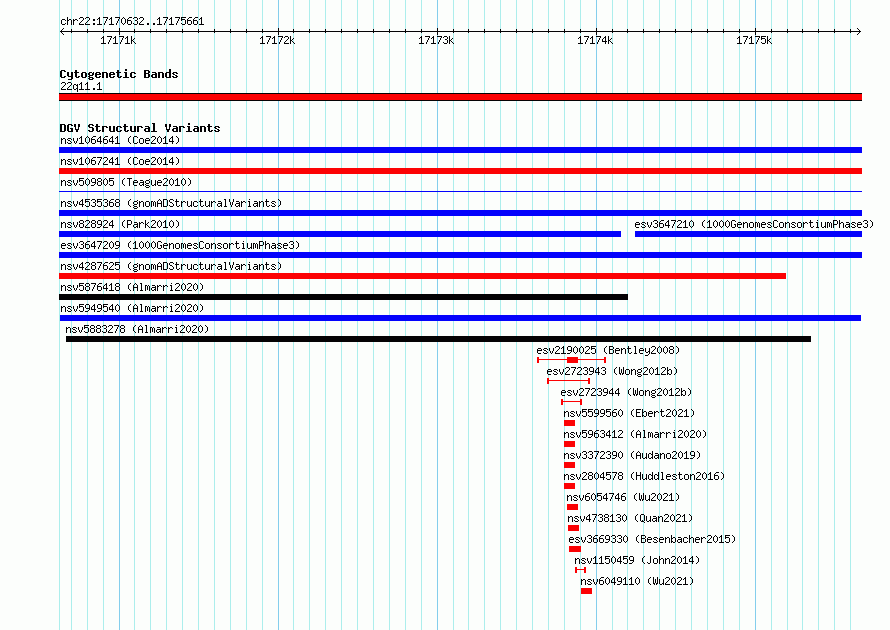
Task: Click the nsv1067241 (Coe2014) red variant bar
Action: [x=460, y=171]
